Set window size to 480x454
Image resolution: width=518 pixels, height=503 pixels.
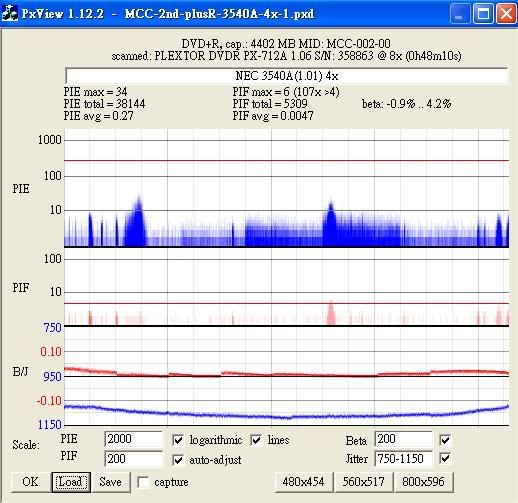tap(304, 482)
